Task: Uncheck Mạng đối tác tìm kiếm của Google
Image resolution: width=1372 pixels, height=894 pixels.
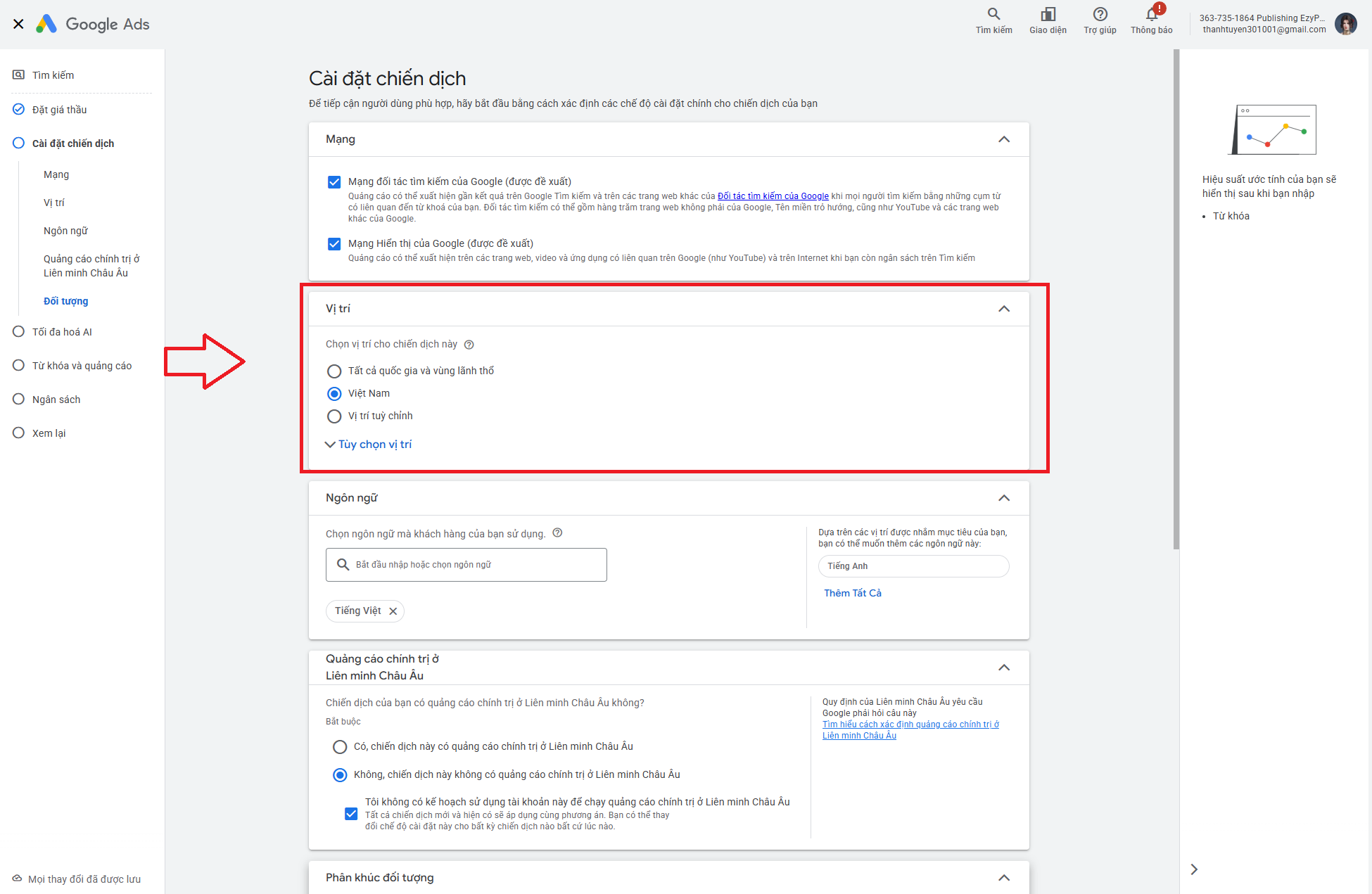Action: pos(334,182)
